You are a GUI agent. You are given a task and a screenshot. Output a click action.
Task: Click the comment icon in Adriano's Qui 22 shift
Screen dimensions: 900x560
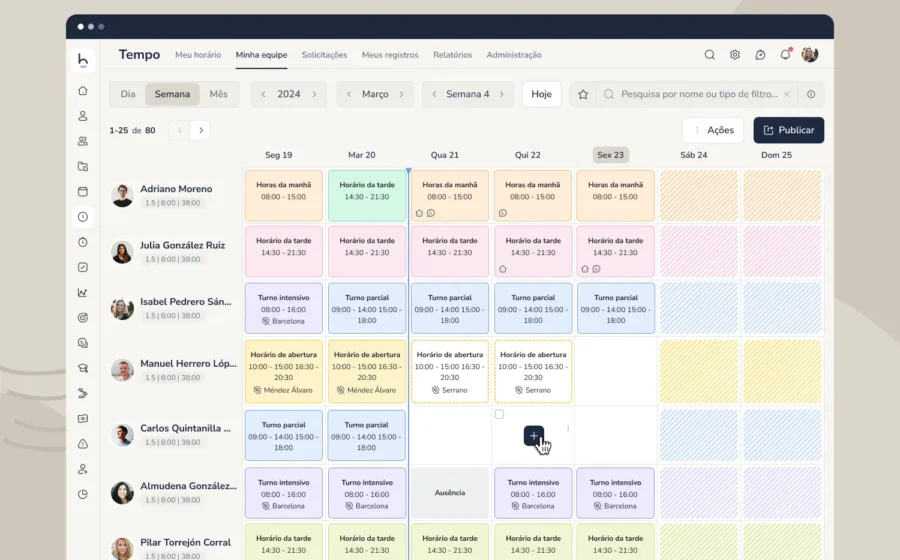pos(503,213)
